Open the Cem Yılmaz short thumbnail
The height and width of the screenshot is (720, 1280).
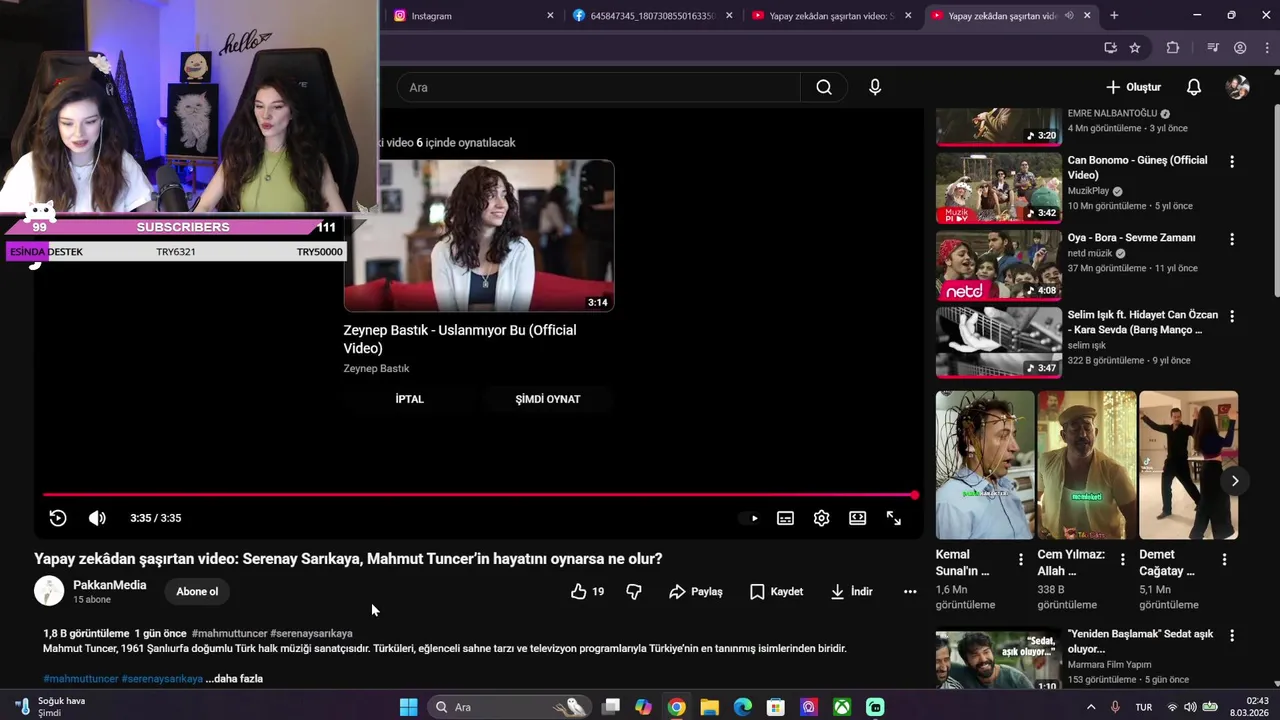click(1087, 465)
